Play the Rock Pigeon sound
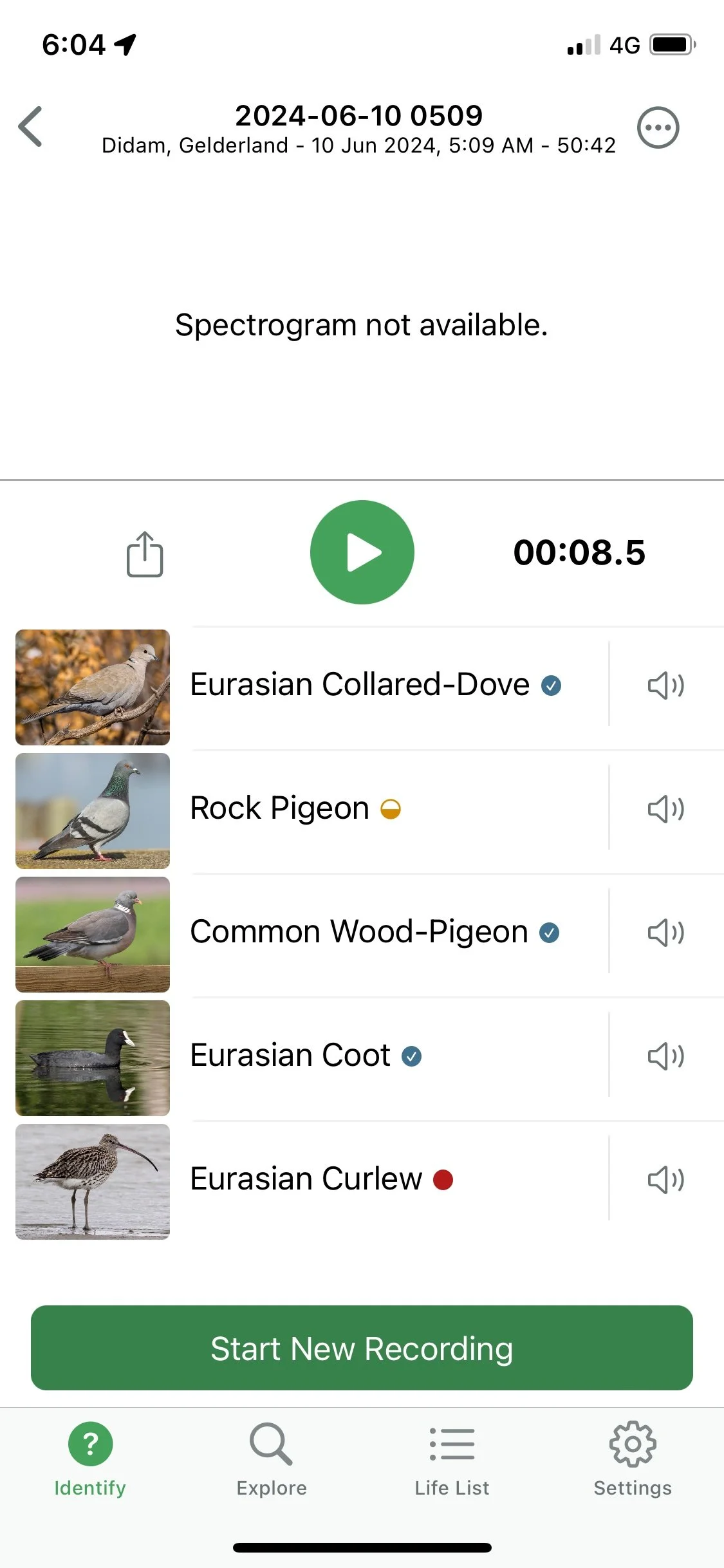 click(x=666, y=808)
